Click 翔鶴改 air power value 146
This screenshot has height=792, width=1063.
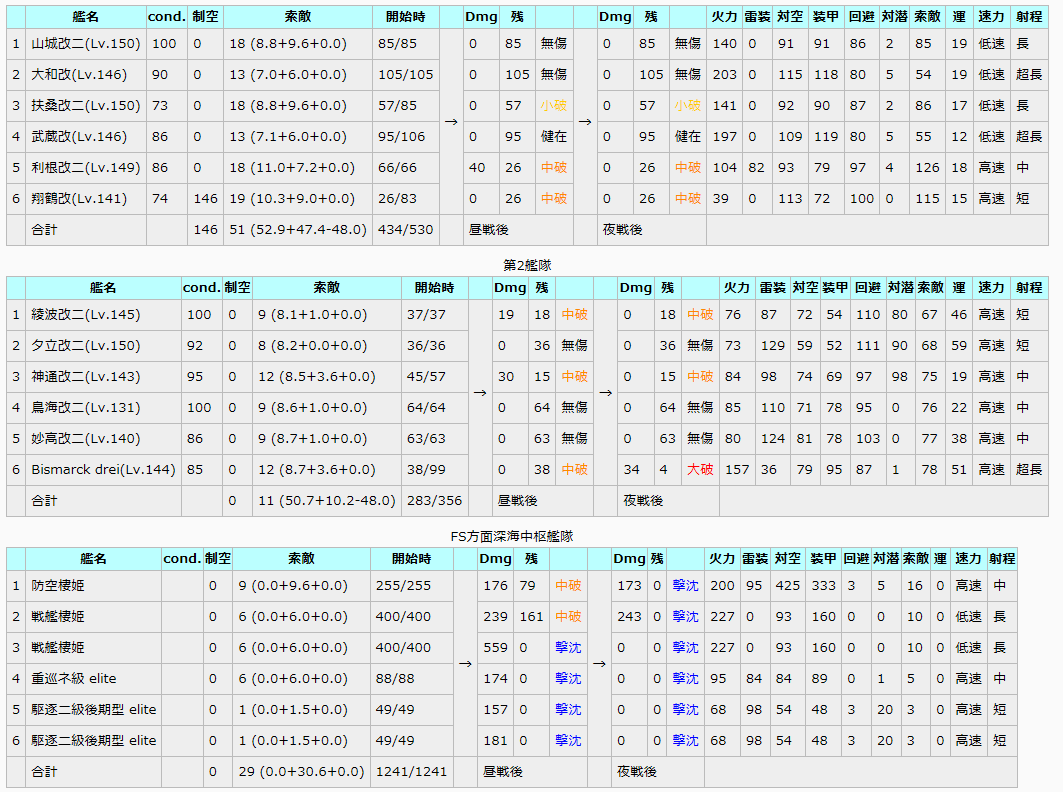tap(205, 199)
